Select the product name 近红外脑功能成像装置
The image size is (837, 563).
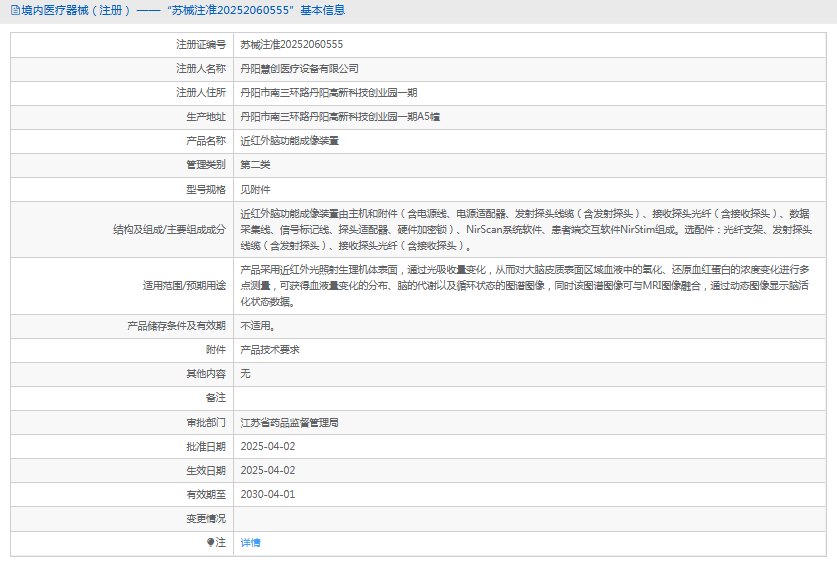click(x=289, y=140)
